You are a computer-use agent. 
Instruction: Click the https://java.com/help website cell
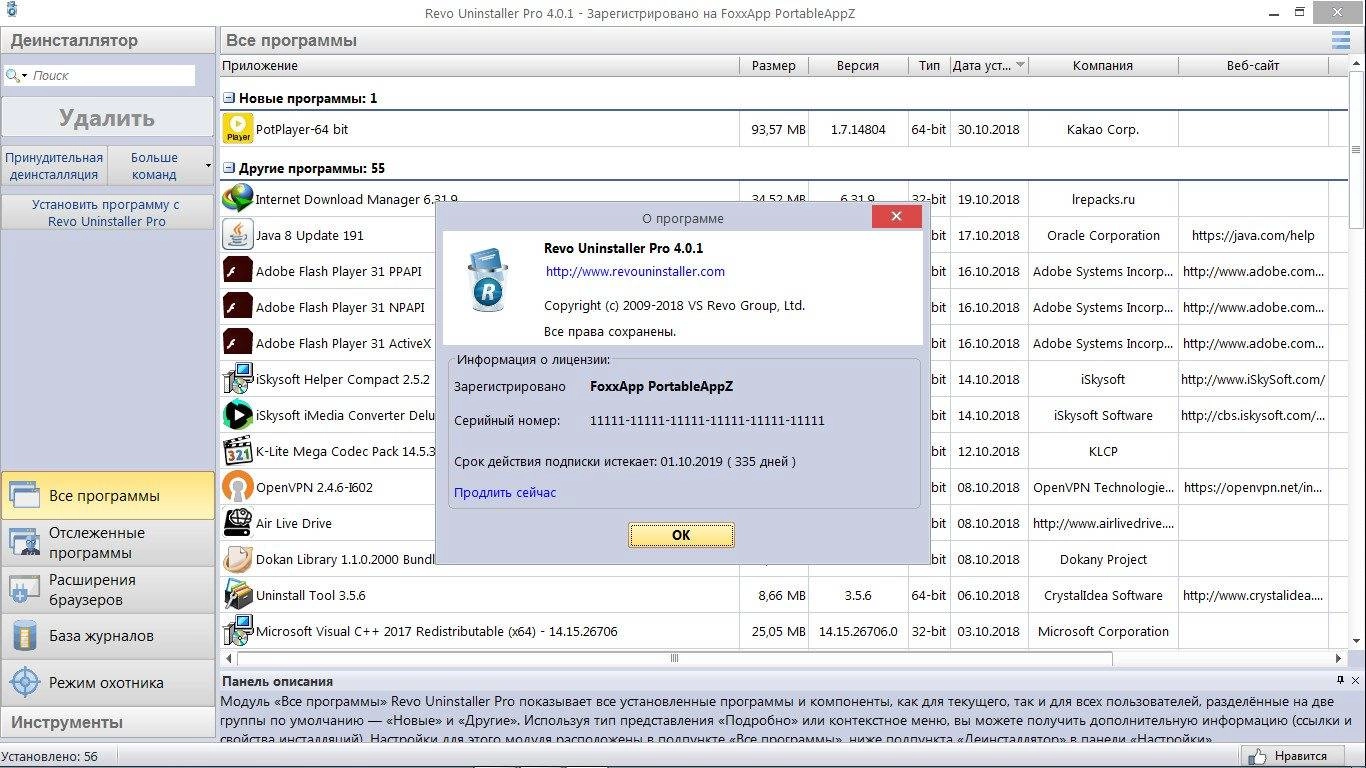pos(1253,235)
